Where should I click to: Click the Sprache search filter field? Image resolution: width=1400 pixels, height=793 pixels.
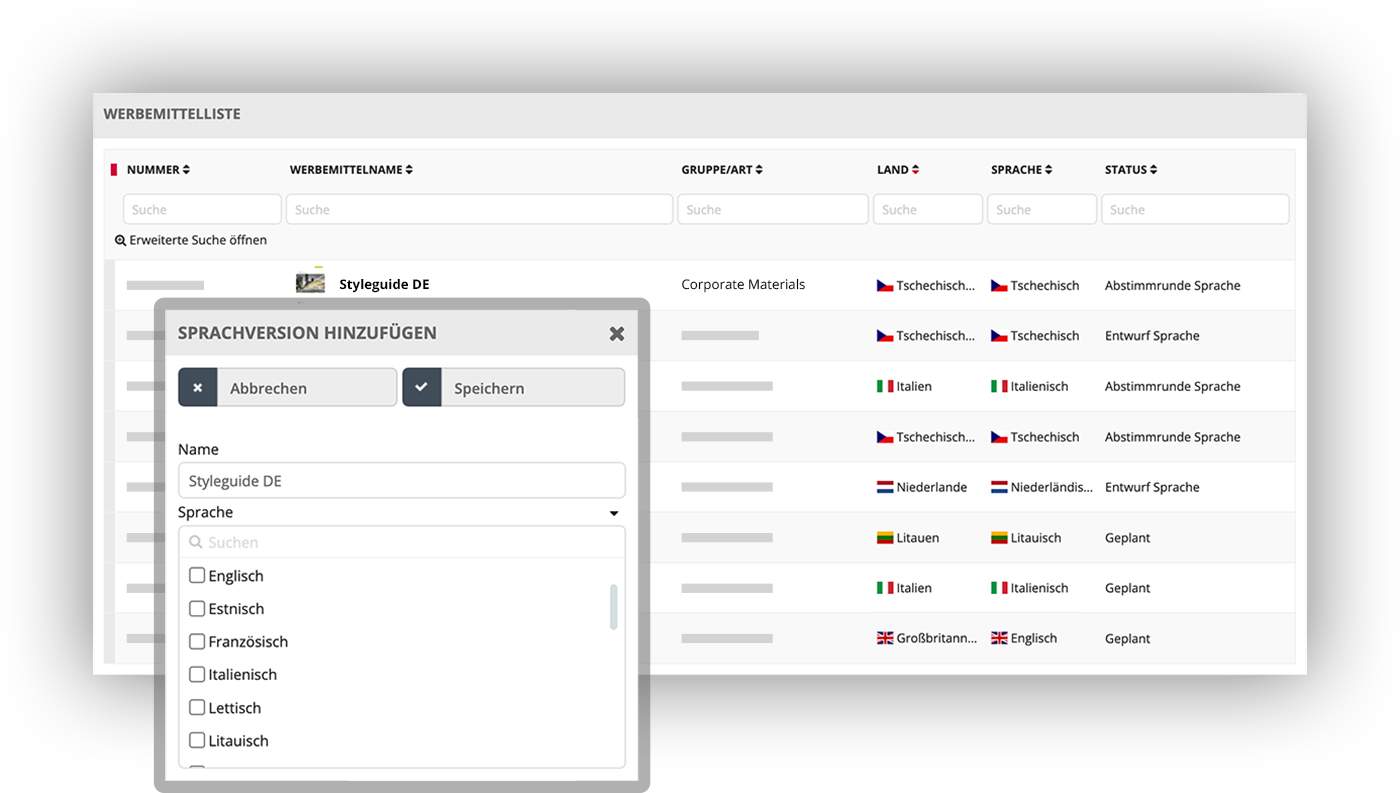(x=1042, y=209)
